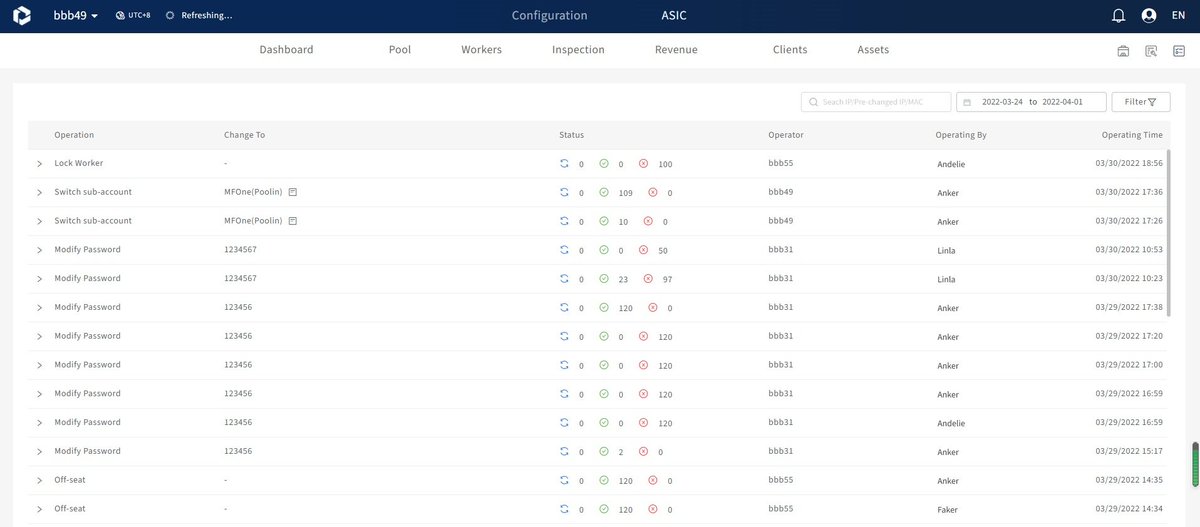Open the bbb49 account dropdown

point(75,15)
